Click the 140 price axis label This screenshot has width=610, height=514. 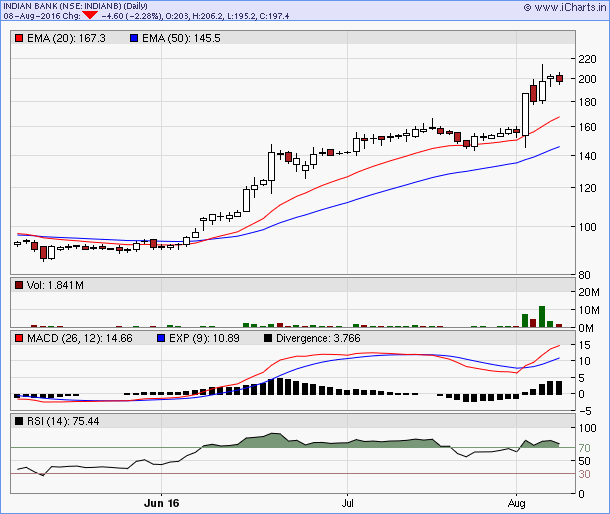click(587, 156)
